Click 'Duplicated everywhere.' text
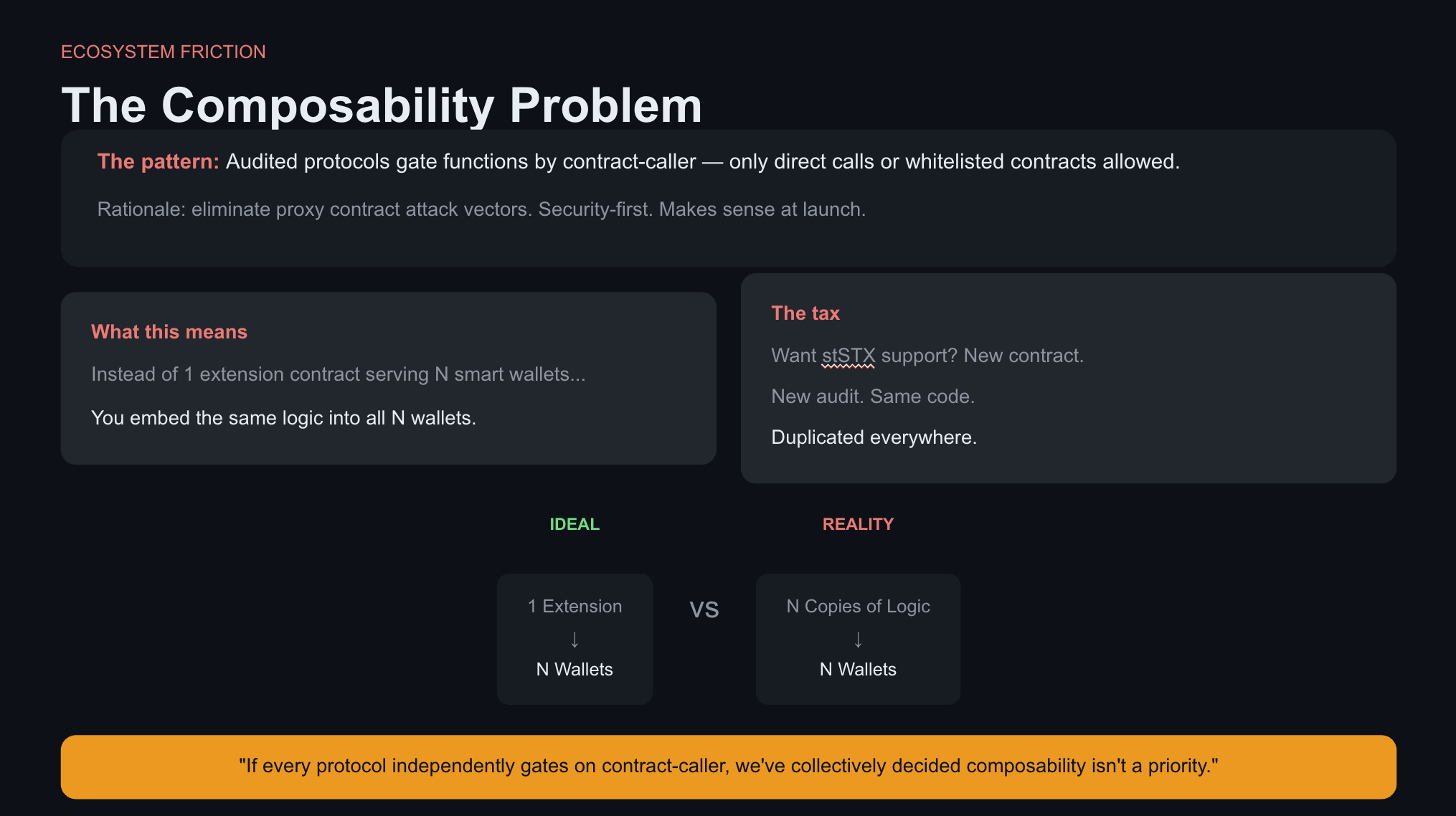This screenshot has height=816, width=1456. (x=874, y=437)
